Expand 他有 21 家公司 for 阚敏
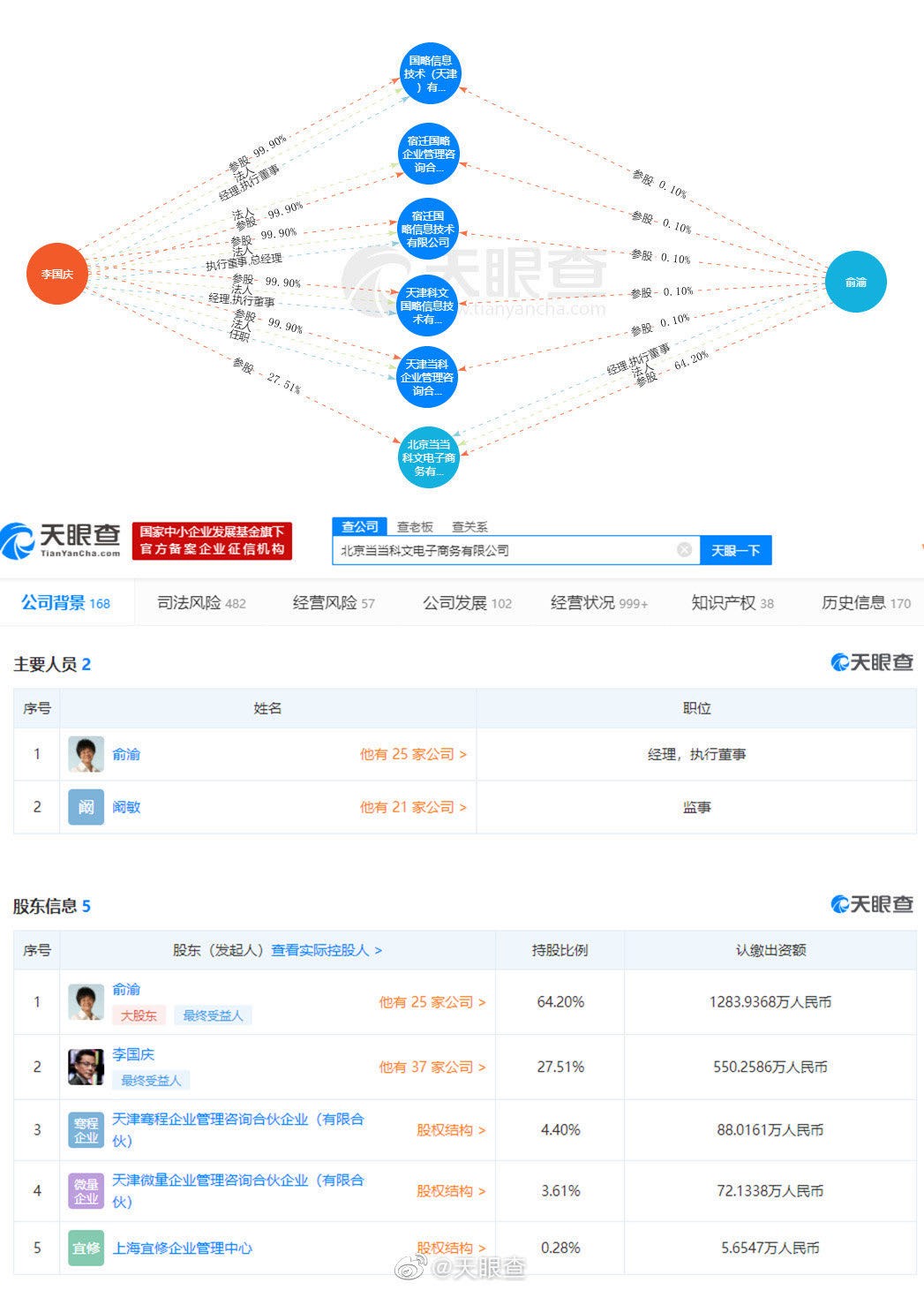 pyautogui.click(x=413, y=807)
